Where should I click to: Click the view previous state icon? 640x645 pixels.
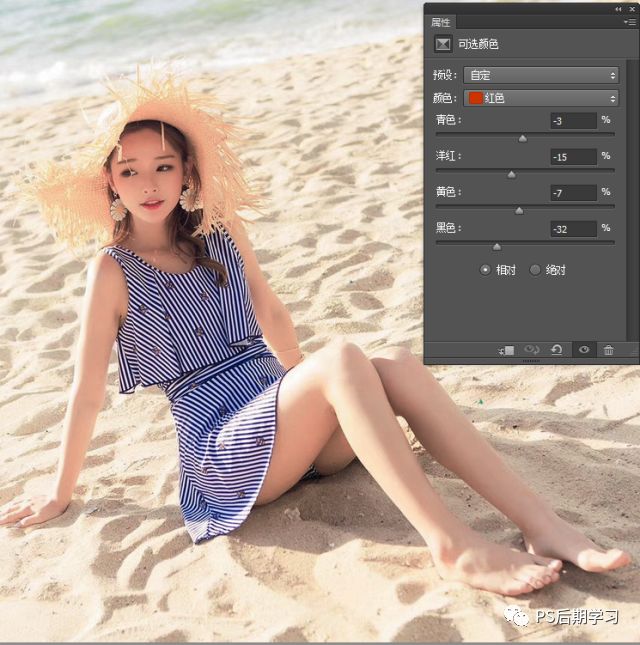(x=531, y=350)
